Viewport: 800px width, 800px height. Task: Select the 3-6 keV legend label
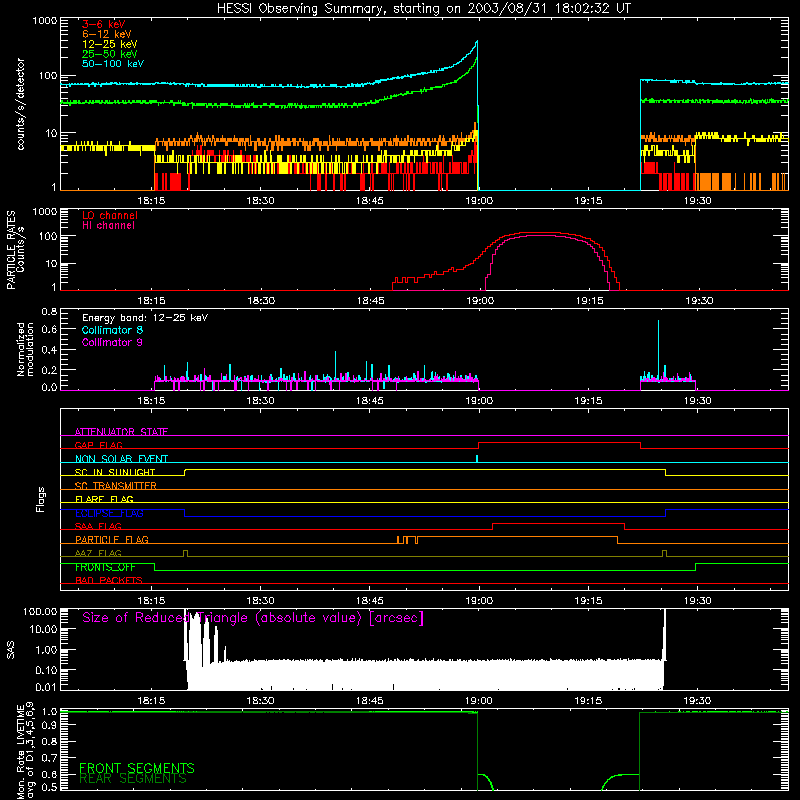(x=104, y=24)
